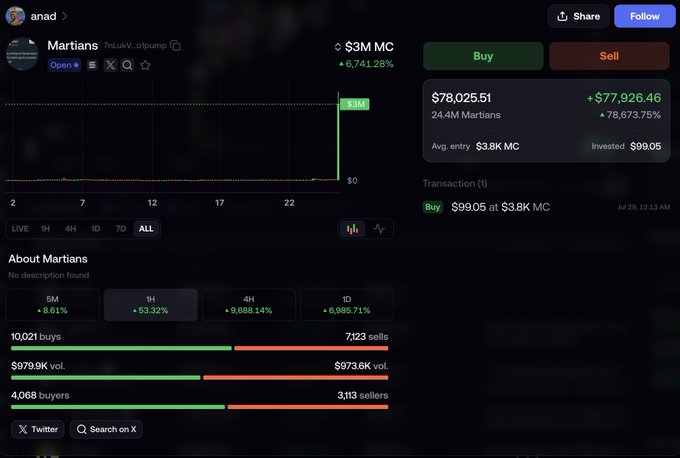
Task: Click the 4,068 buyers count
Action: 40,396
